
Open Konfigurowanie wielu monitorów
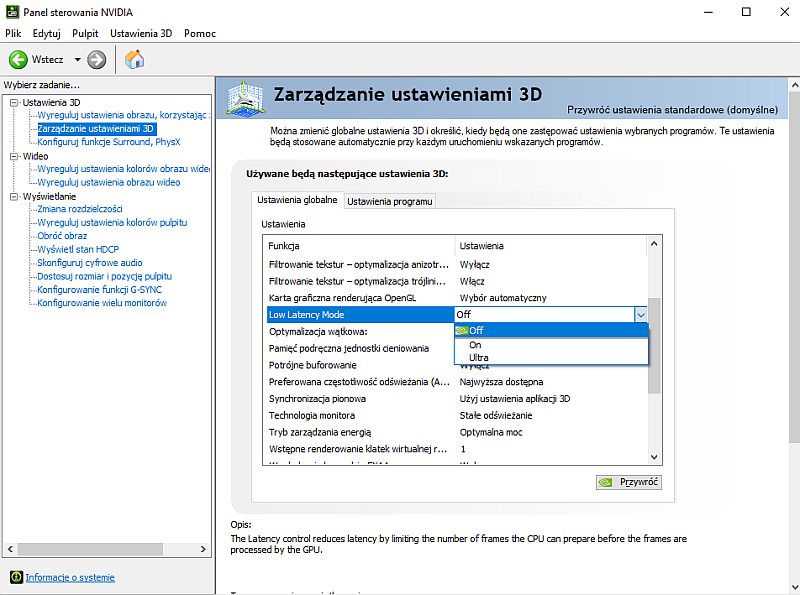coord(102,303)
